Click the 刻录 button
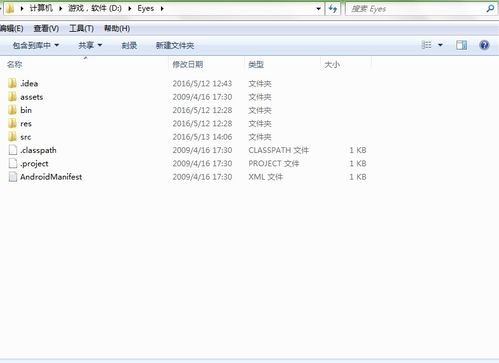This screenshot has width=499, height=363. click(x=129, y=45)
